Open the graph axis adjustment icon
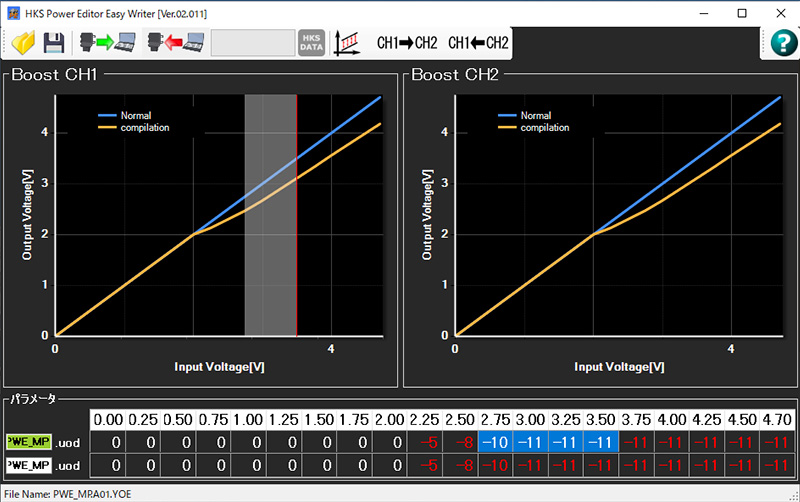Screen dimensions: 800x502 (347, 43)
